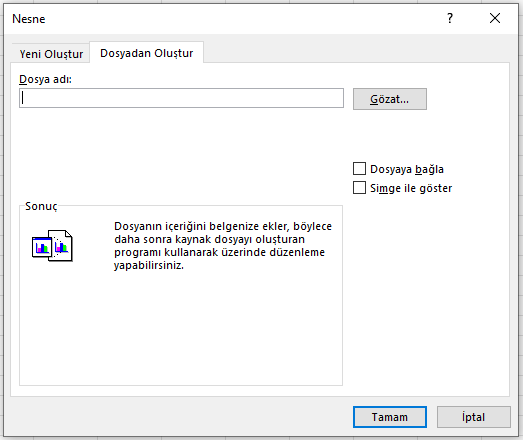Open file browser via Gözat... button
Image resolution: width=523 pixels, height=440 pixels.
tap(390, 99)
